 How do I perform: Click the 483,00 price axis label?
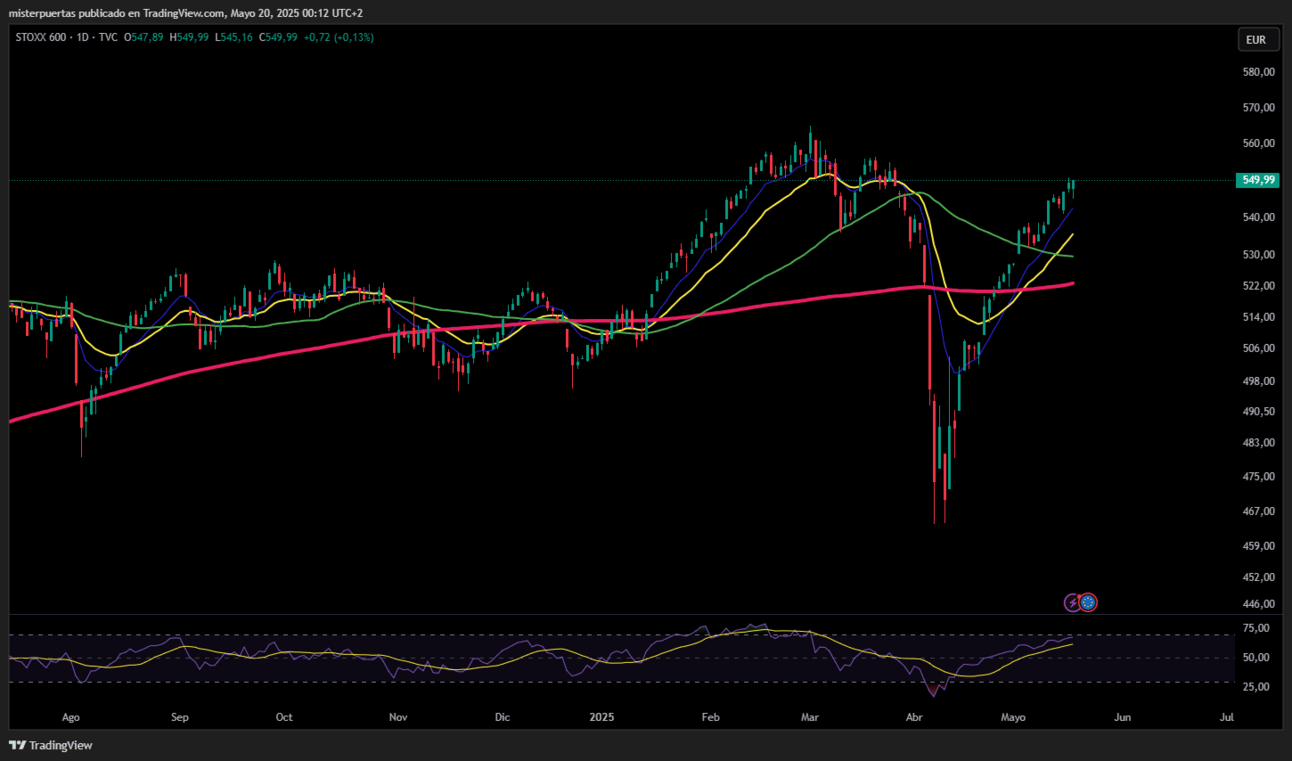click(1258, 442)
